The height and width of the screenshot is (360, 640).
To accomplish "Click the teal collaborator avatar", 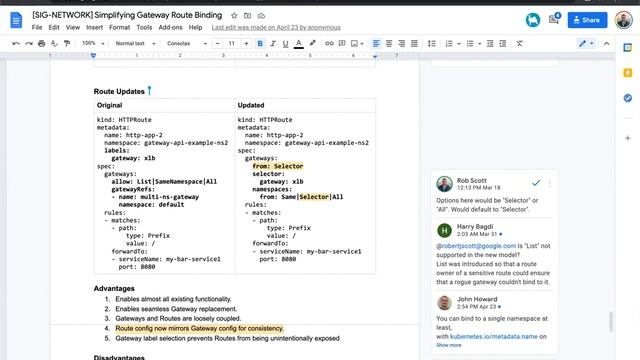I will pyautogui.click(x=533, y=20).
